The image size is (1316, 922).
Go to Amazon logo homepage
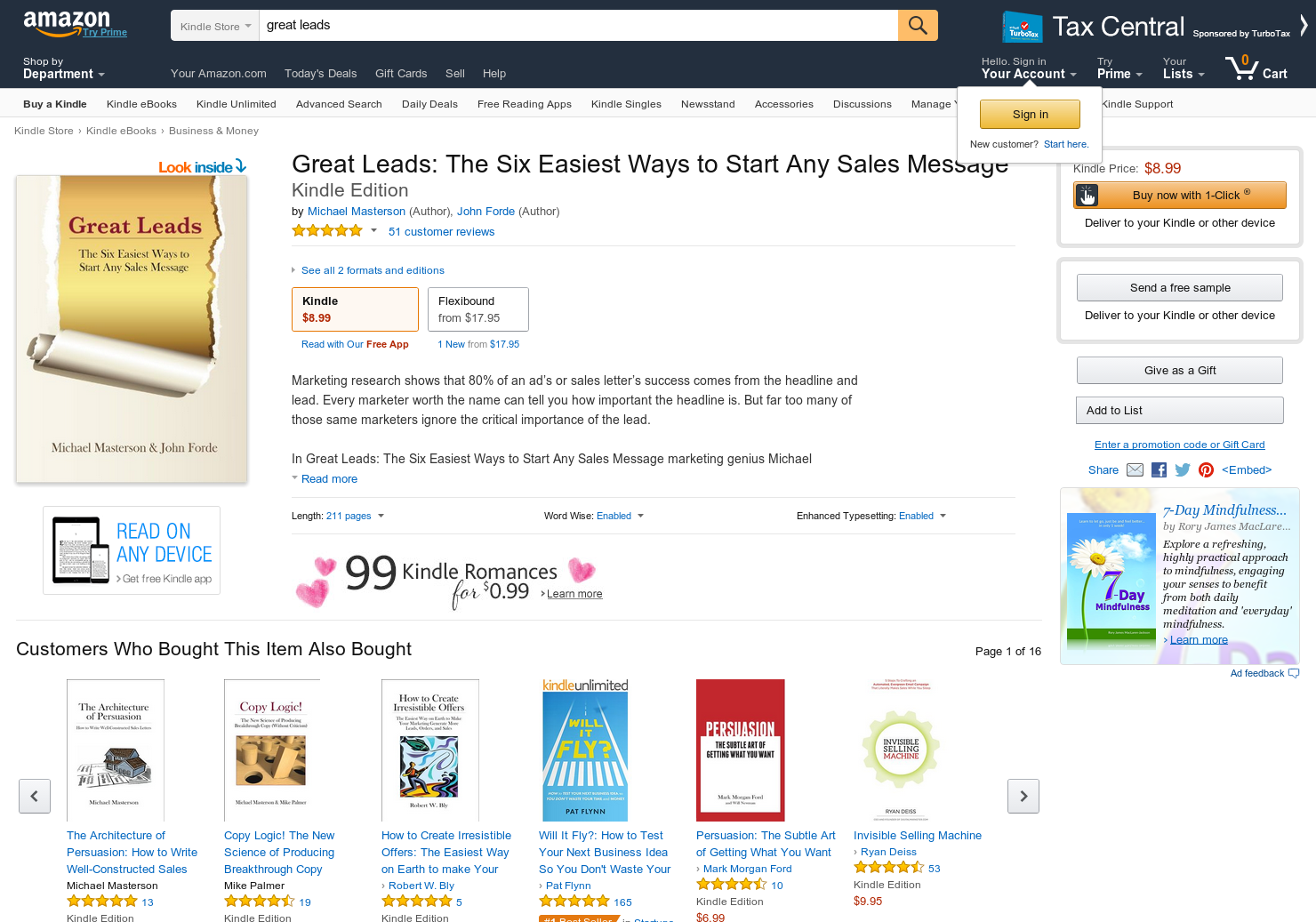67,22
